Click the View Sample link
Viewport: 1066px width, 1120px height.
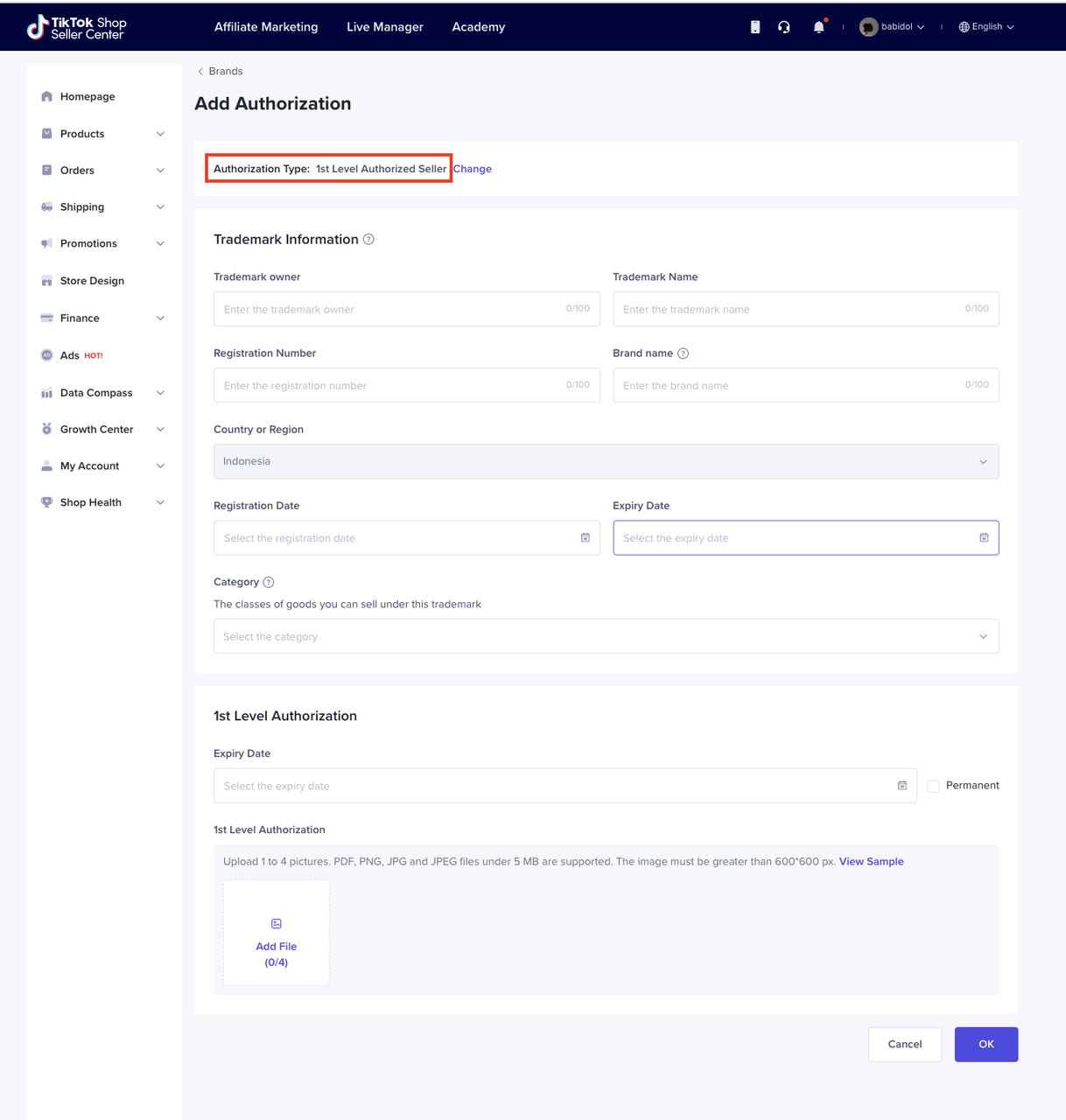coord(871,862)
